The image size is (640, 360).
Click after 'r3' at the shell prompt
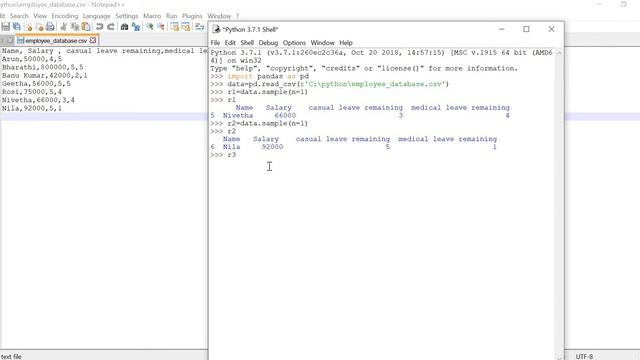(x=238, y=155)
